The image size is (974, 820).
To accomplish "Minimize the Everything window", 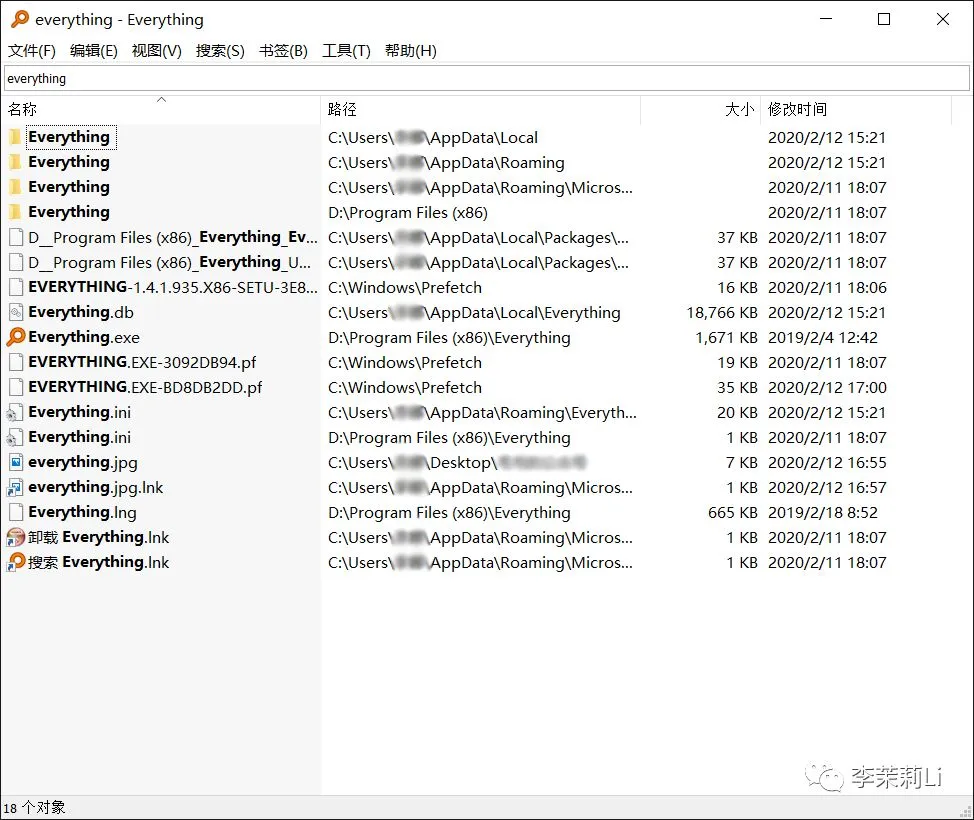I will 826,19.
